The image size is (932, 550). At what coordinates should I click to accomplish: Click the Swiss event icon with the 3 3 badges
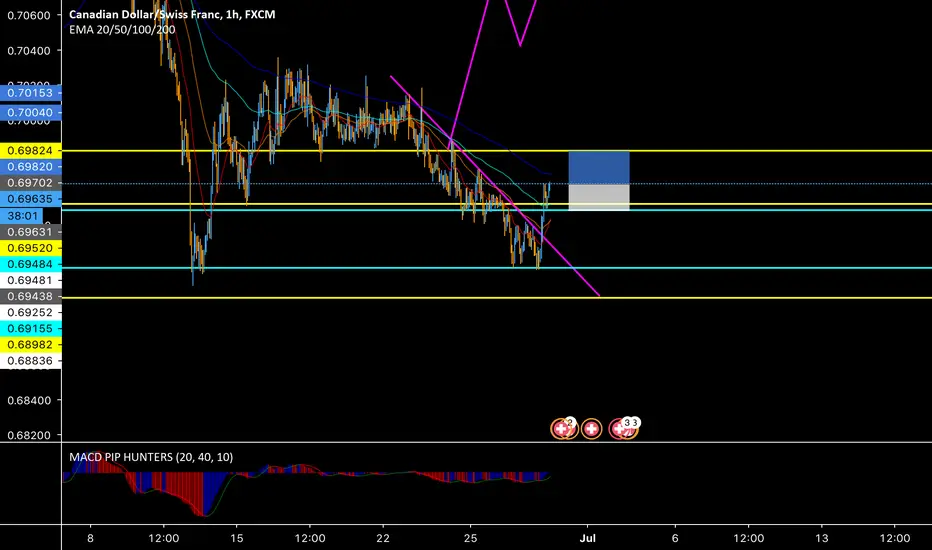pyautogui.click(x=622, y=428)
